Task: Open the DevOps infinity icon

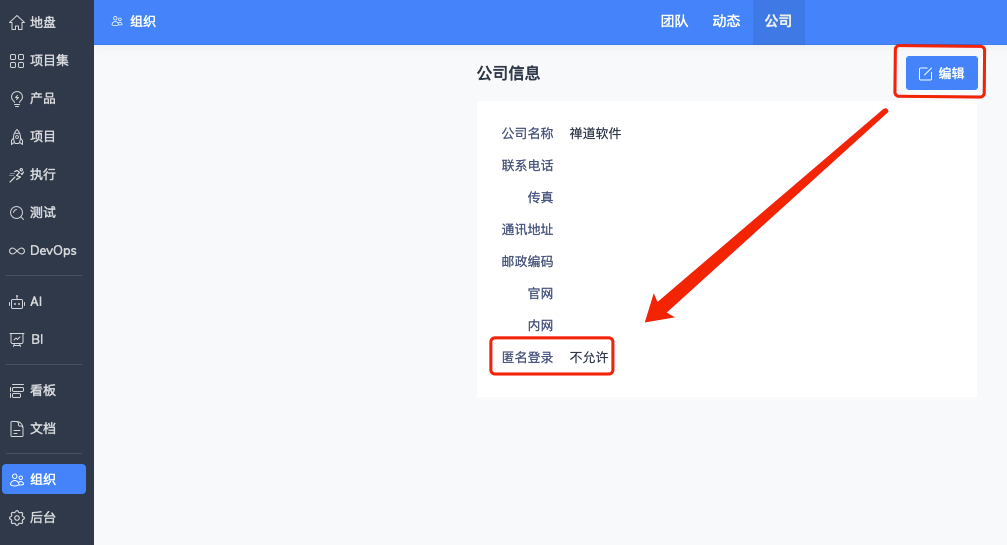Action: (x=17, y=250)
